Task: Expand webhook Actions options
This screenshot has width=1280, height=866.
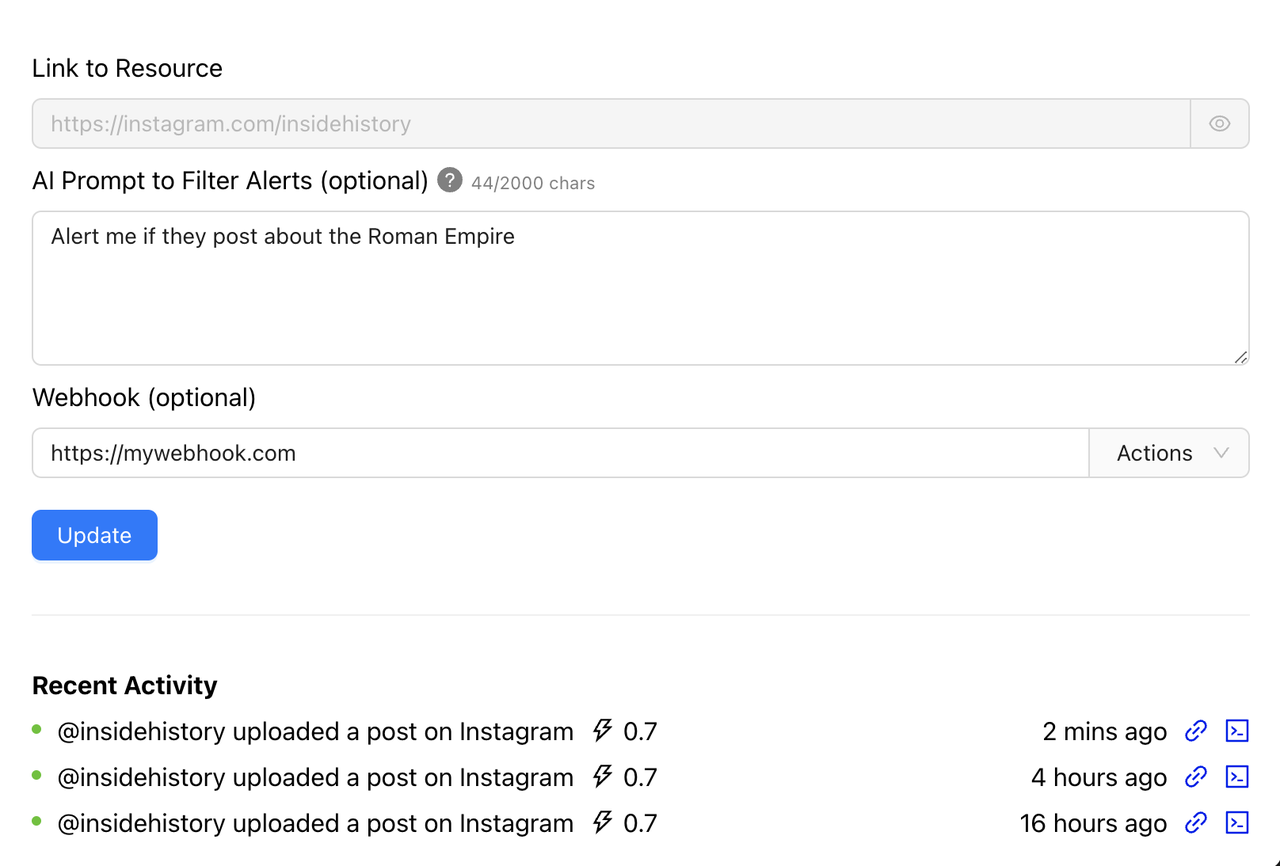Action: (x=1168, y=452)
